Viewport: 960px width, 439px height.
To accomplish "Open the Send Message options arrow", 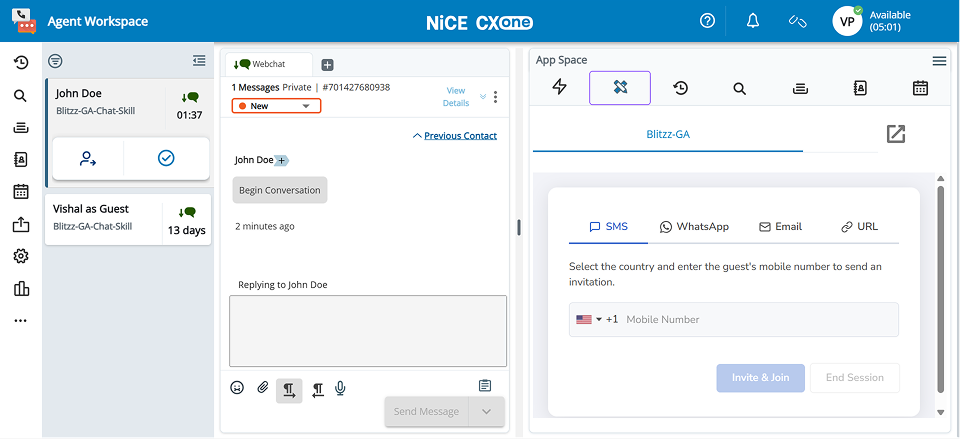I will (487, 411).
